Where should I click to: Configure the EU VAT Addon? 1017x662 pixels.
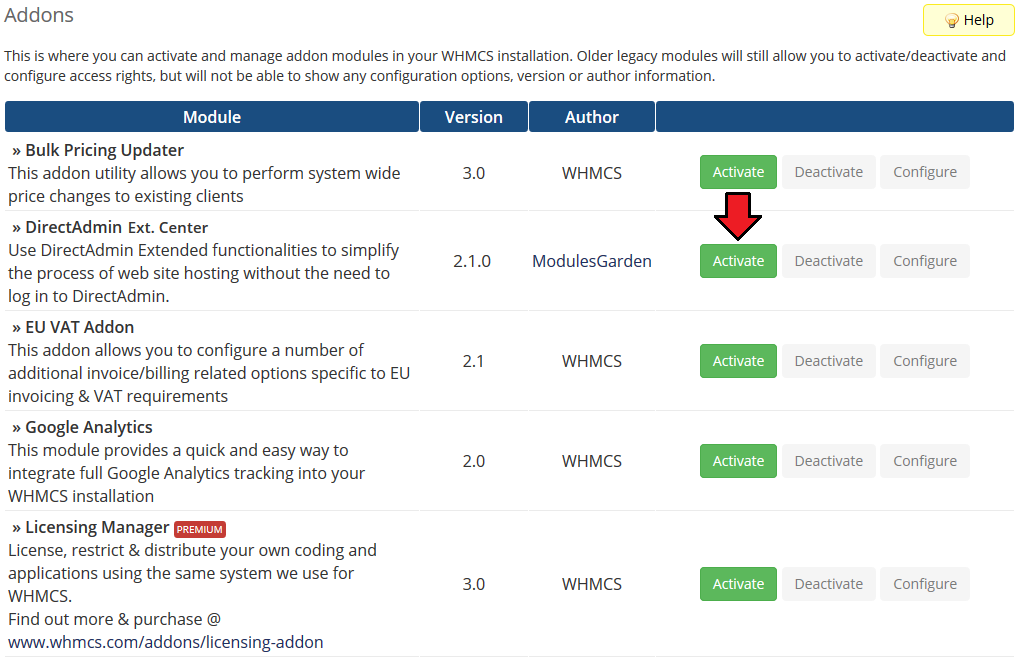coord(925,361)
